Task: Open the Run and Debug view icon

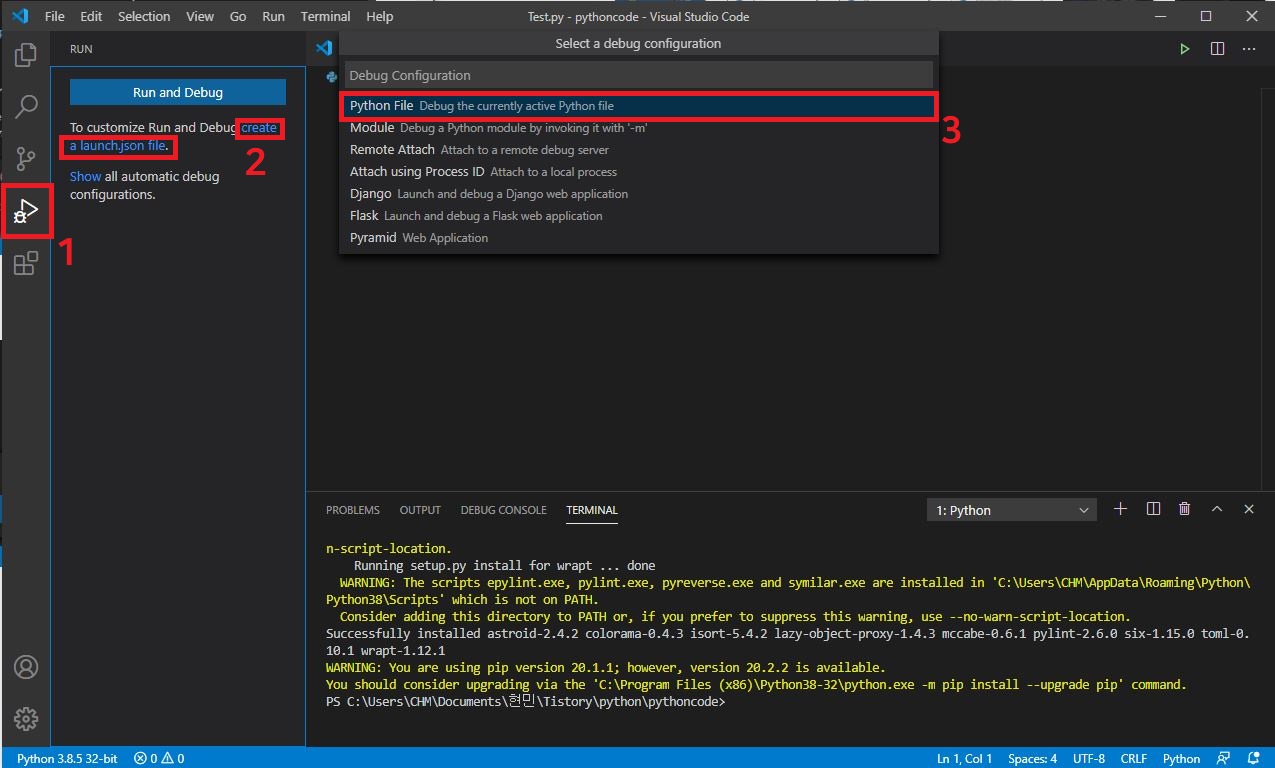Action: 26,211
